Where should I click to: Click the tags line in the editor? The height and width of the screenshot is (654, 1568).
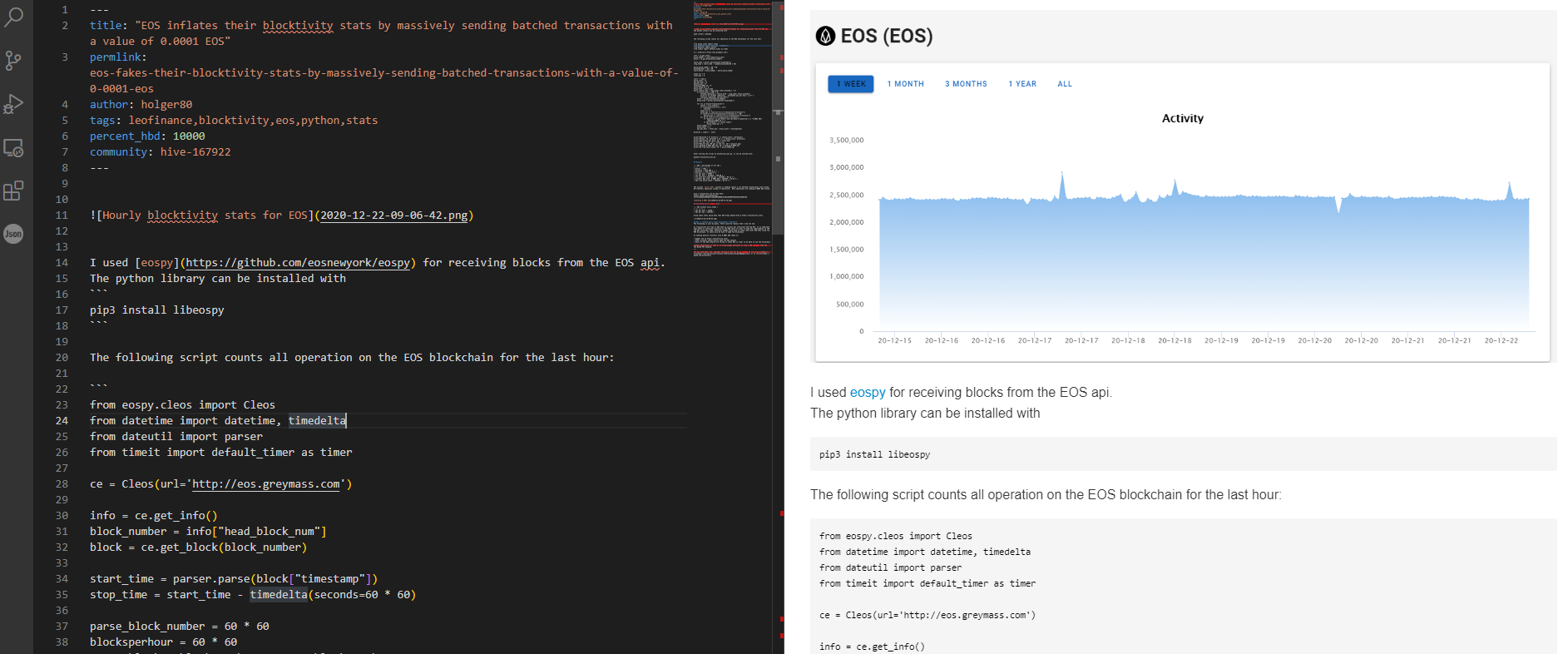click(234, 120)
